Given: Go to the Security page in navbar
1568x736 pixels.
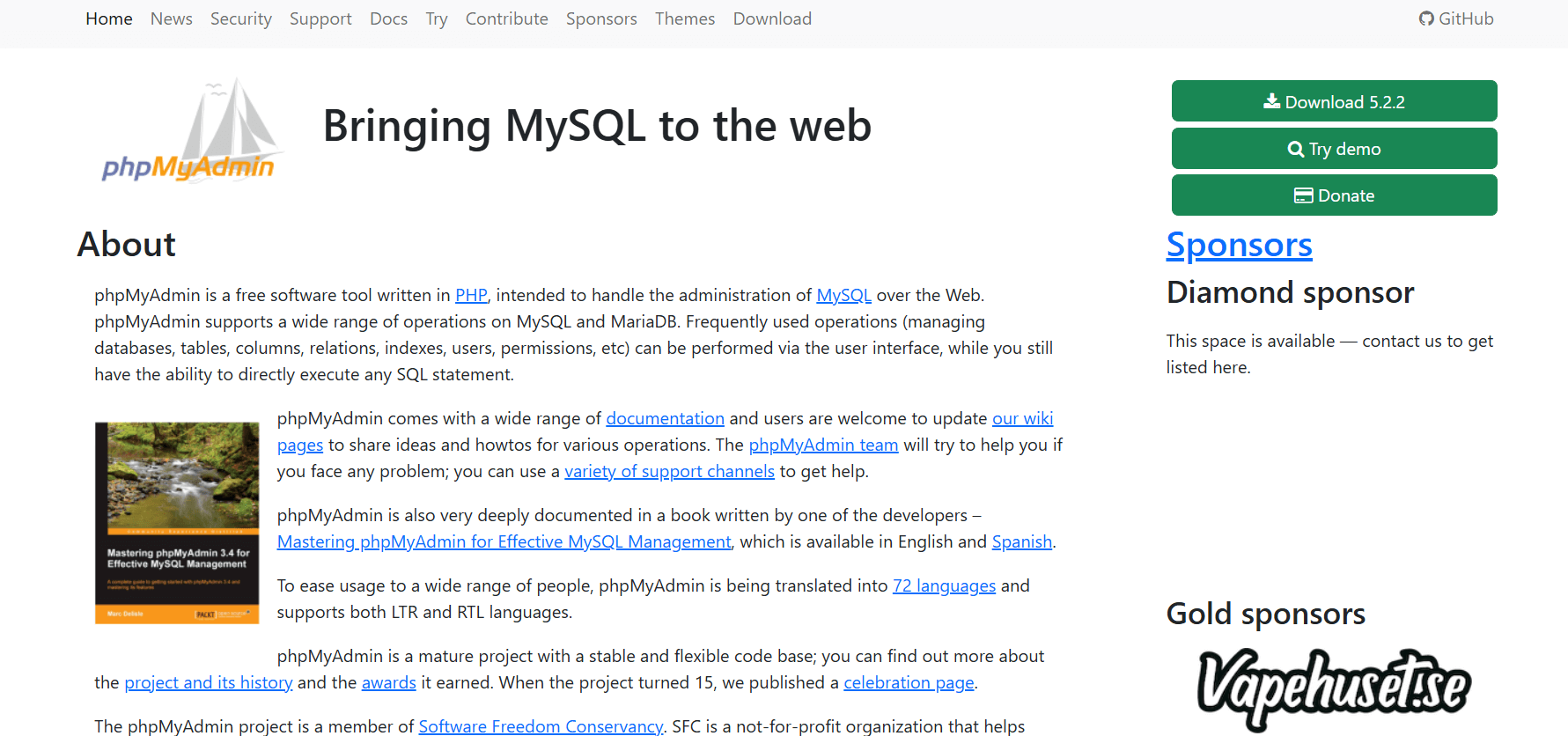Looking at the screenshot, I should [241, 18].
